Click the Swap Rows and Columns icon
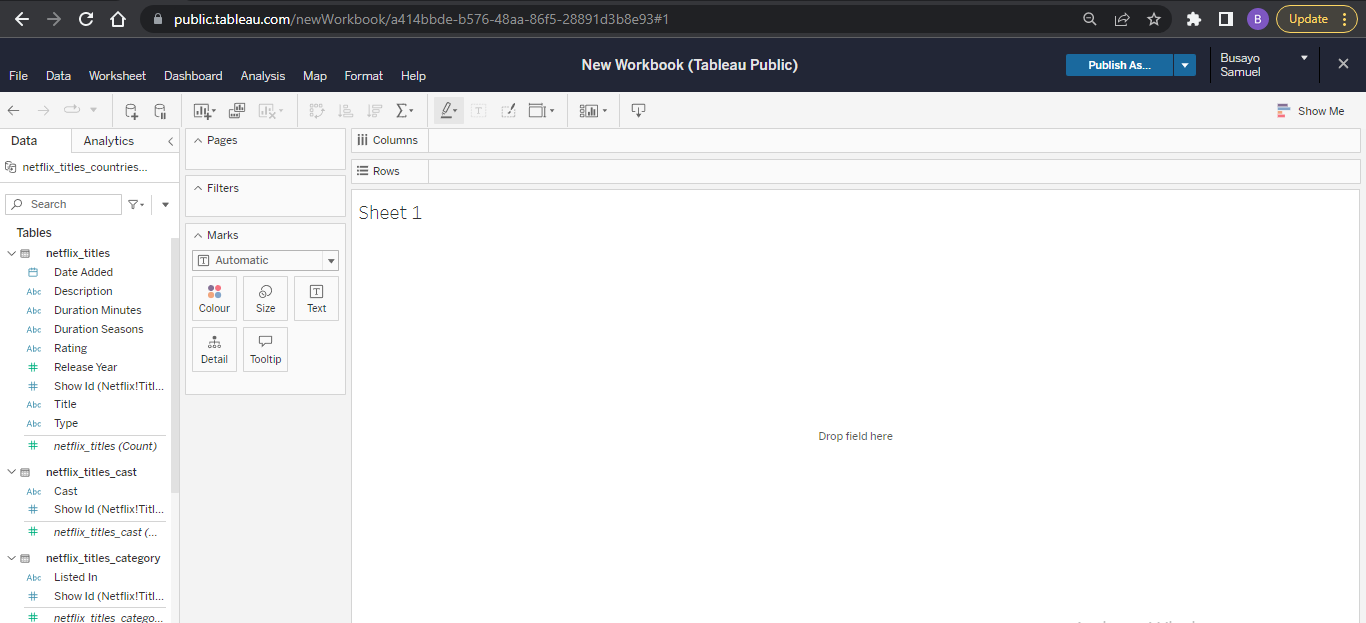The width and height of the screenshot is (1366, 623). 316,111
